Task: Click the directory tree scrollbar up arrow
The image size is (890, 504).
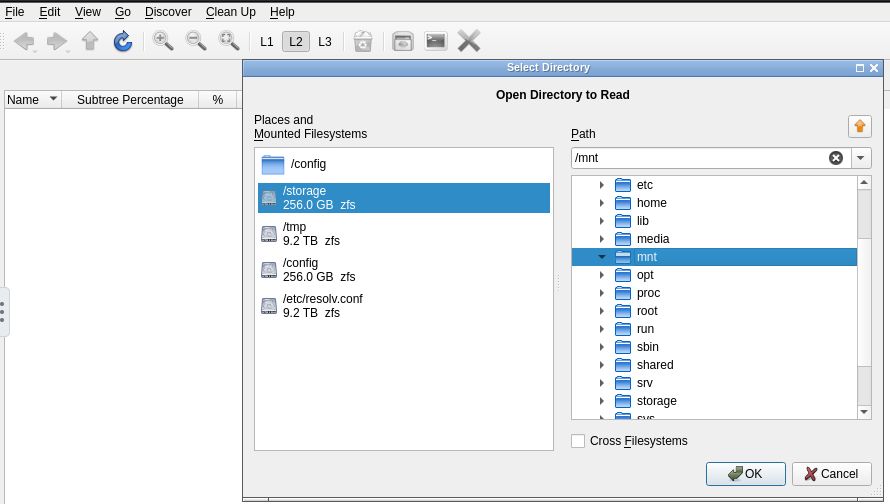Action: 864,183
